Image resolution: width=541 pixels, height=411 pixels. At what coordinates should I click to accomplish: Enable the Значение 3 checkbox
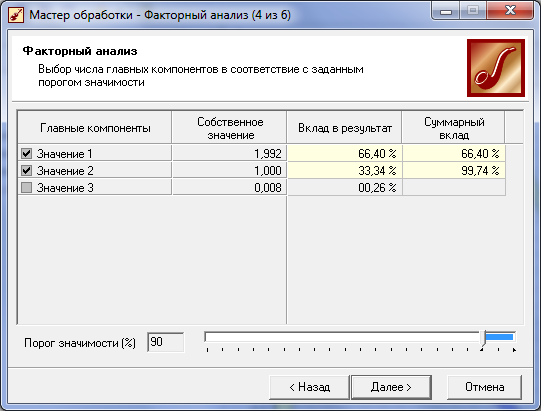[x=27, y=187]
